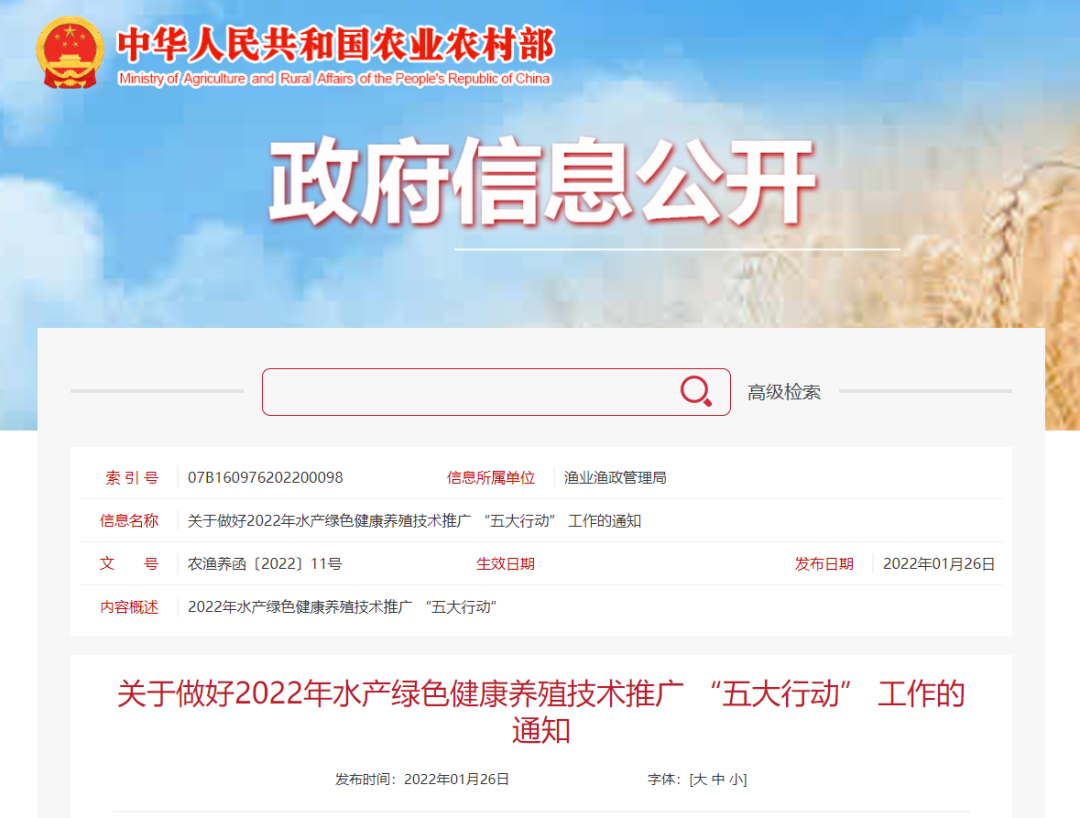The height and width of the screenshot is (818, 1080).
Task: Select the 小 small font size option
Action: pos(736,779)
